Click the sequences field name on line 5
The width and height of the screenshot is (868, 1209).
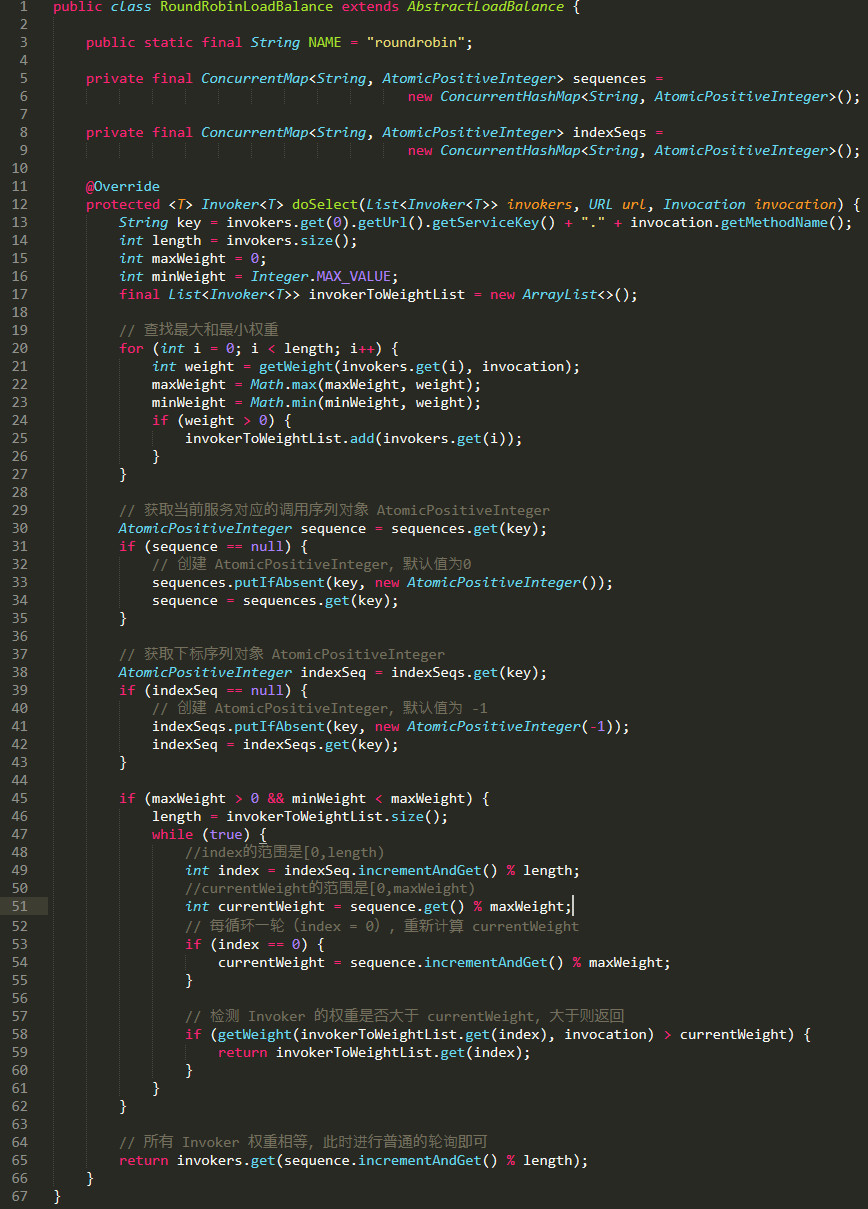(609, 79)
